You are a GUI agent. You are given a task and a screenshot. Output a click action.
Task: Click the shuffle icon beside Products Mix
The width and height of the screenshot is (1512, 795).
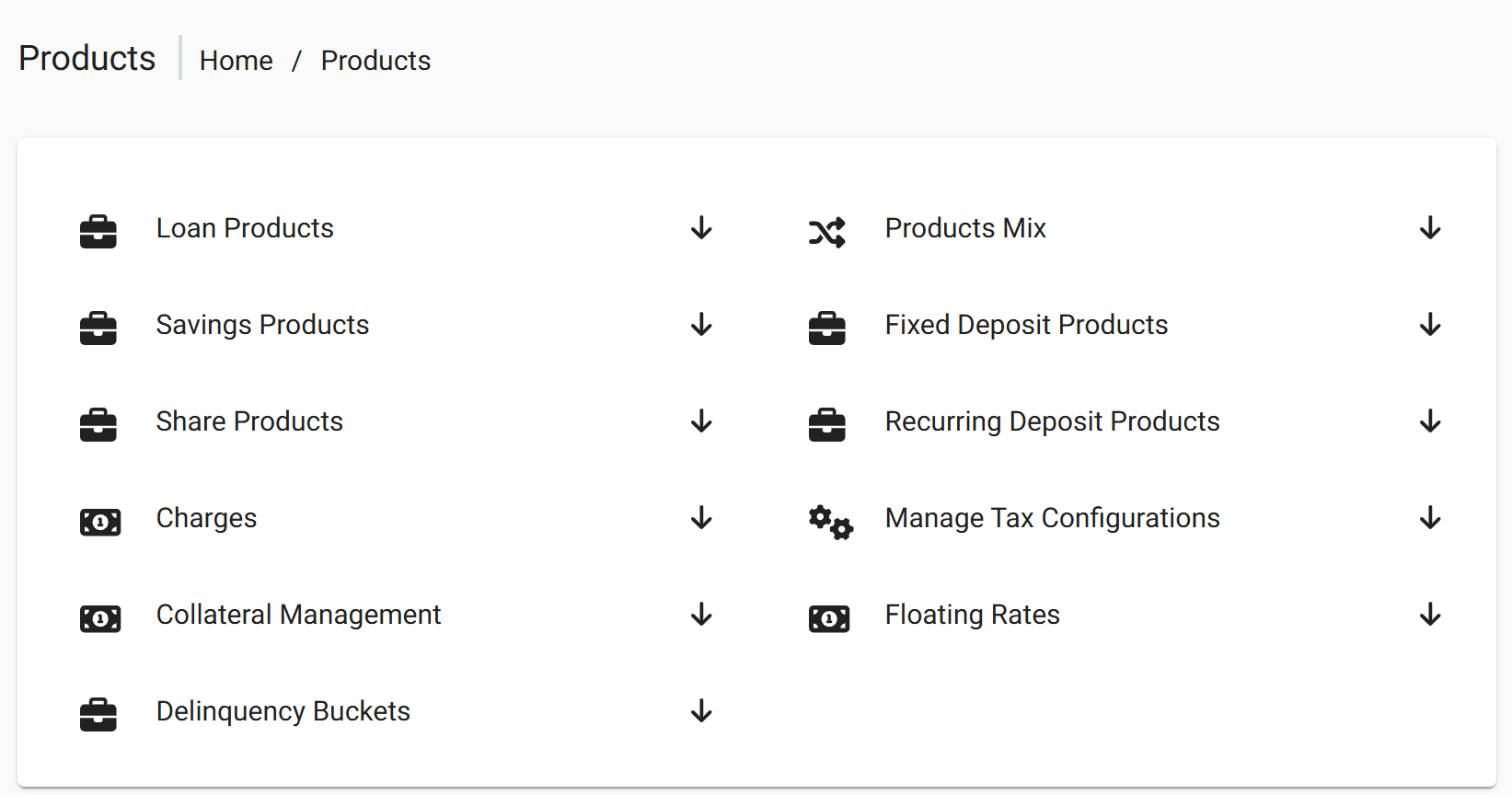827,232
